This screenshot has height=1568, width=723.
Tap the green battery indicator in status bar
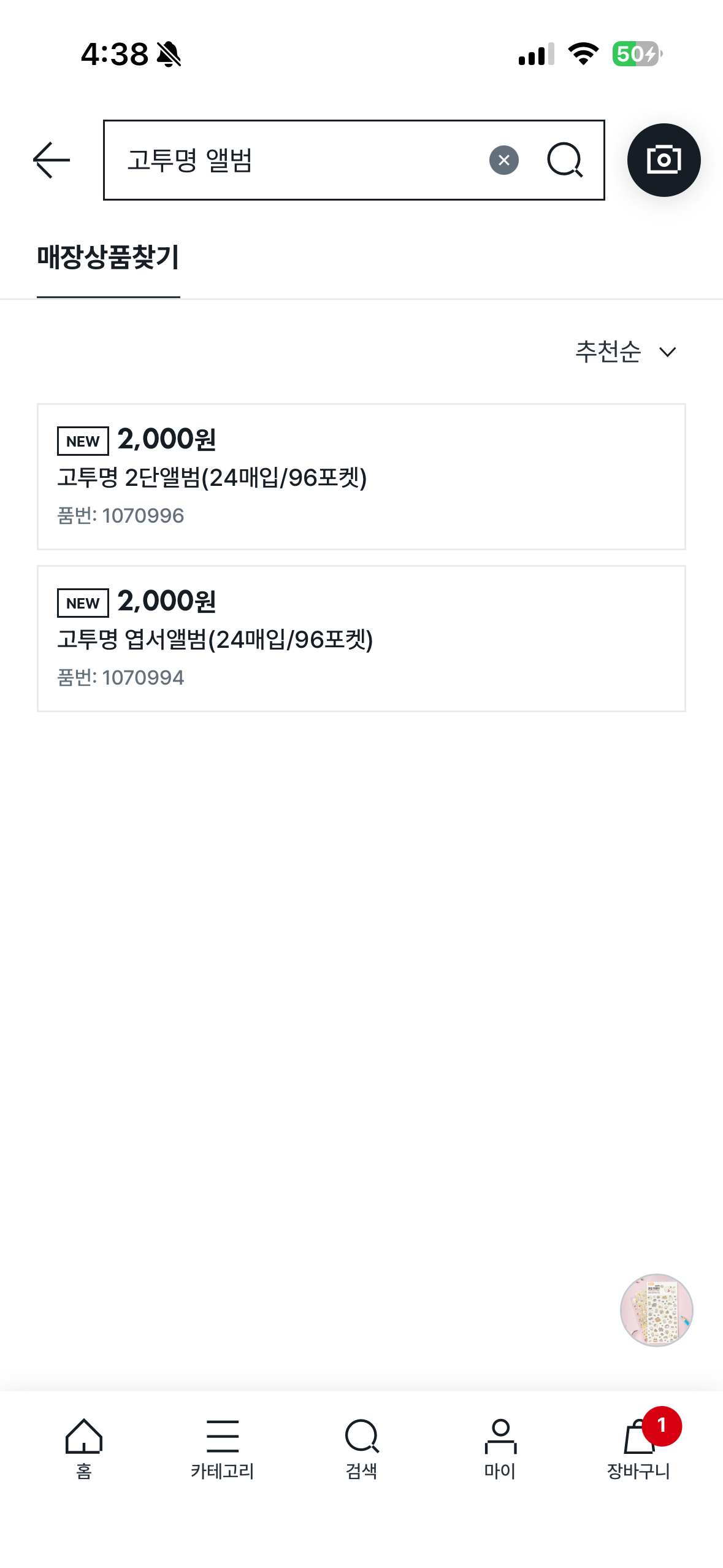point(636,54)
